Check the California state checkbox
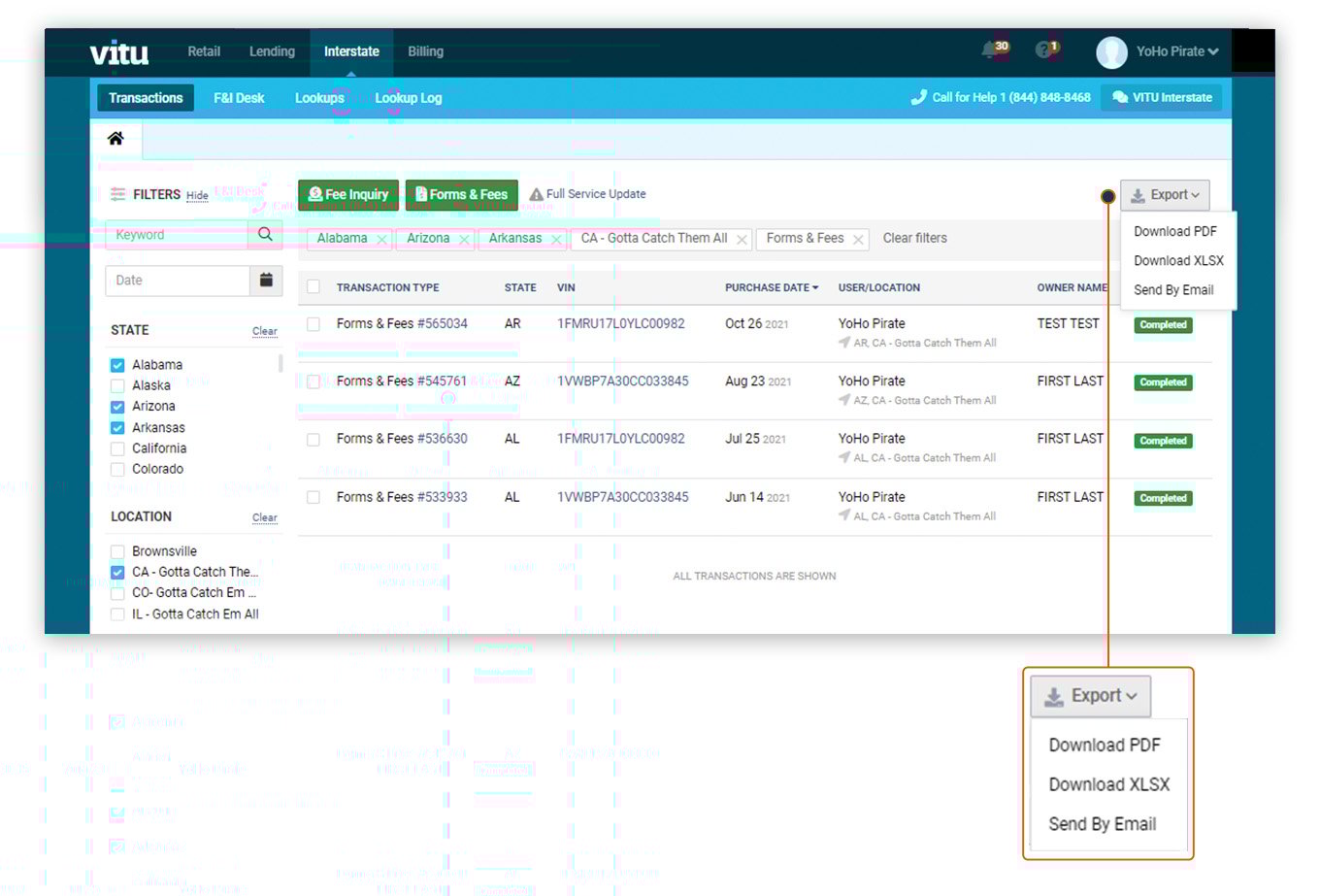This screenshot has height=896, width=1320. 117,448
